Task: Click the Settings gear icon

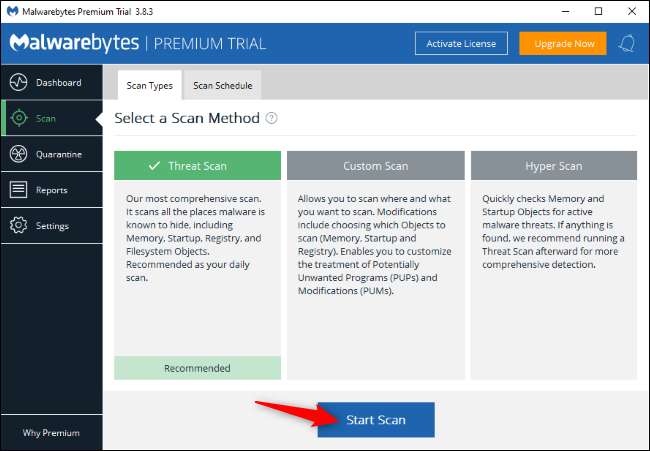Action: pos(18,226)
